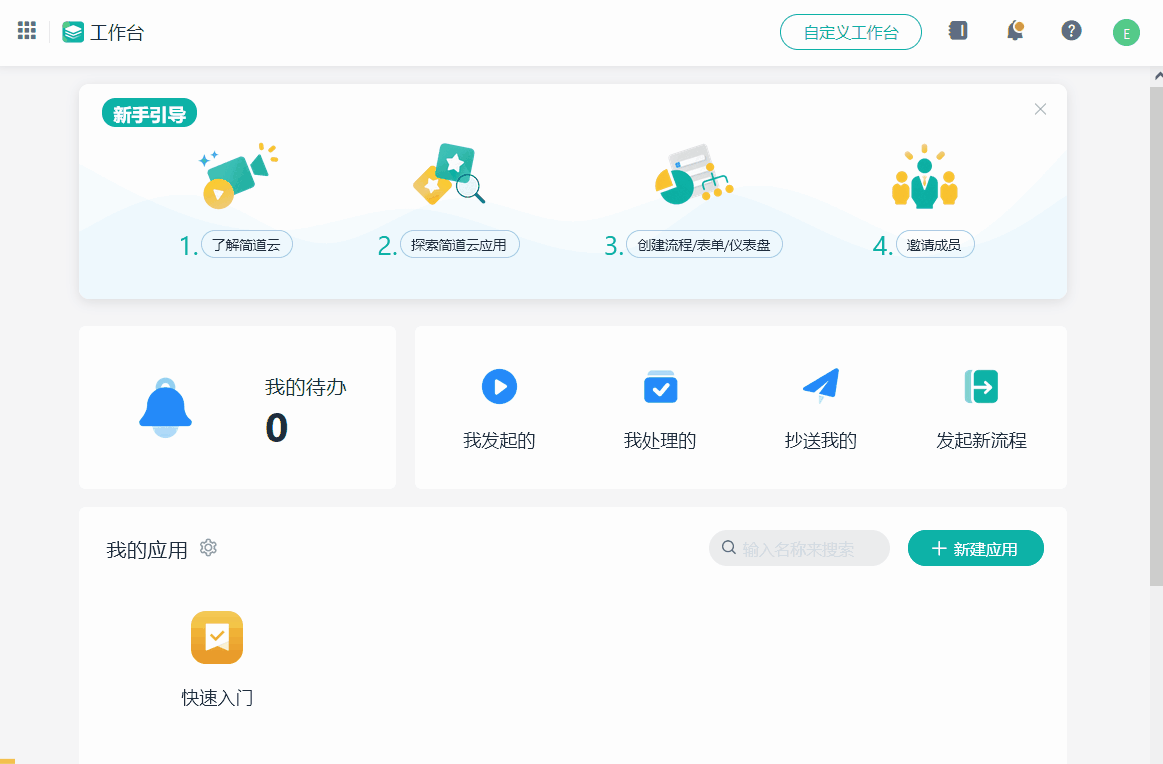Click the 新建应用 button
Viewport: 1163px width, 764px height.
pos(975,548)
